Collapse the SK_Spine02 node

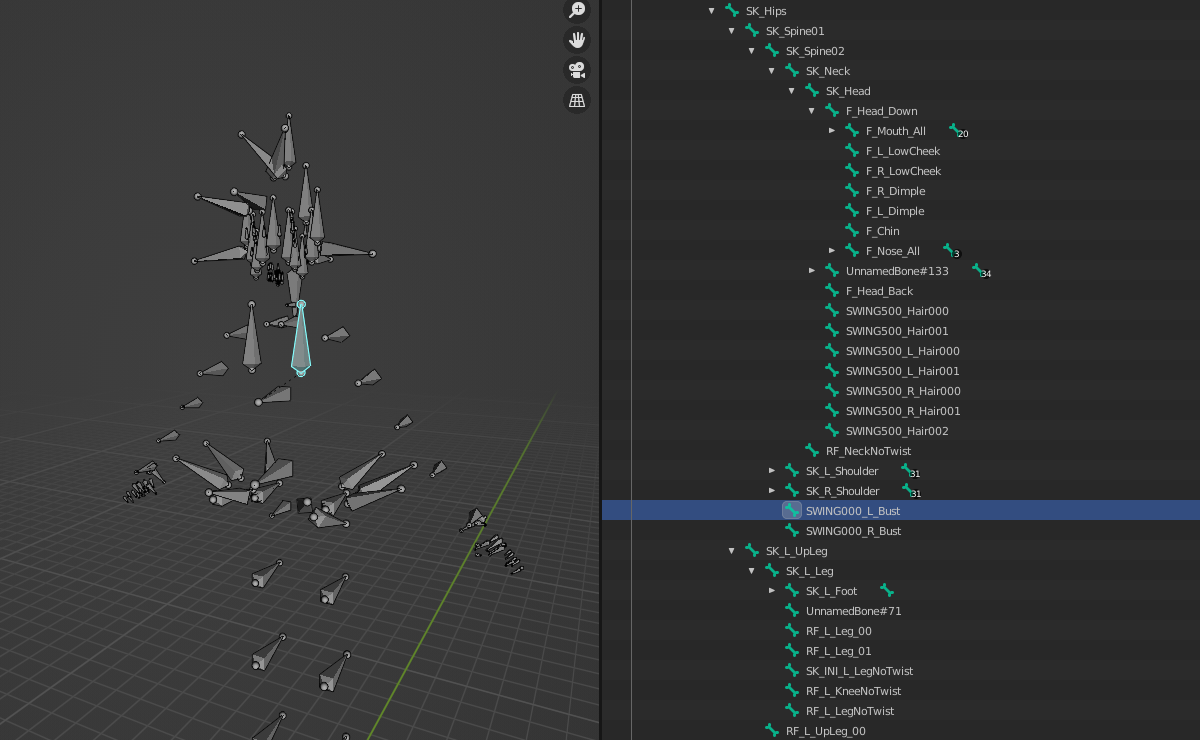(752, 51)
